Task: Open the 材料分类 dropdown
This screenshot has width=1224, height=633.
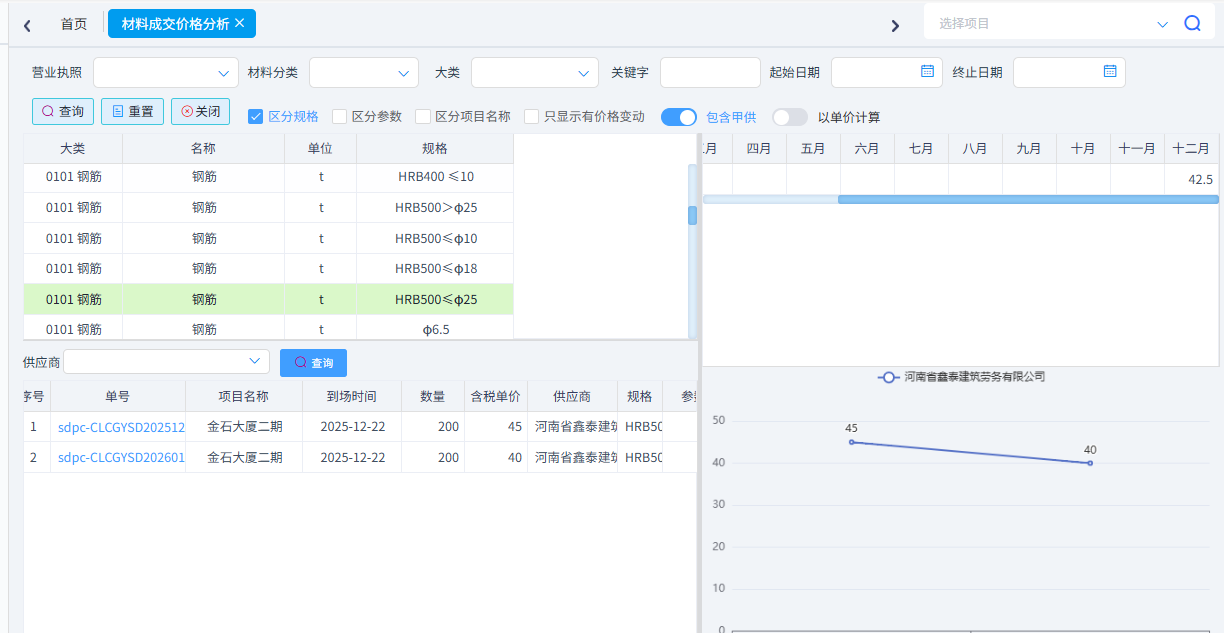Action: 364,73
